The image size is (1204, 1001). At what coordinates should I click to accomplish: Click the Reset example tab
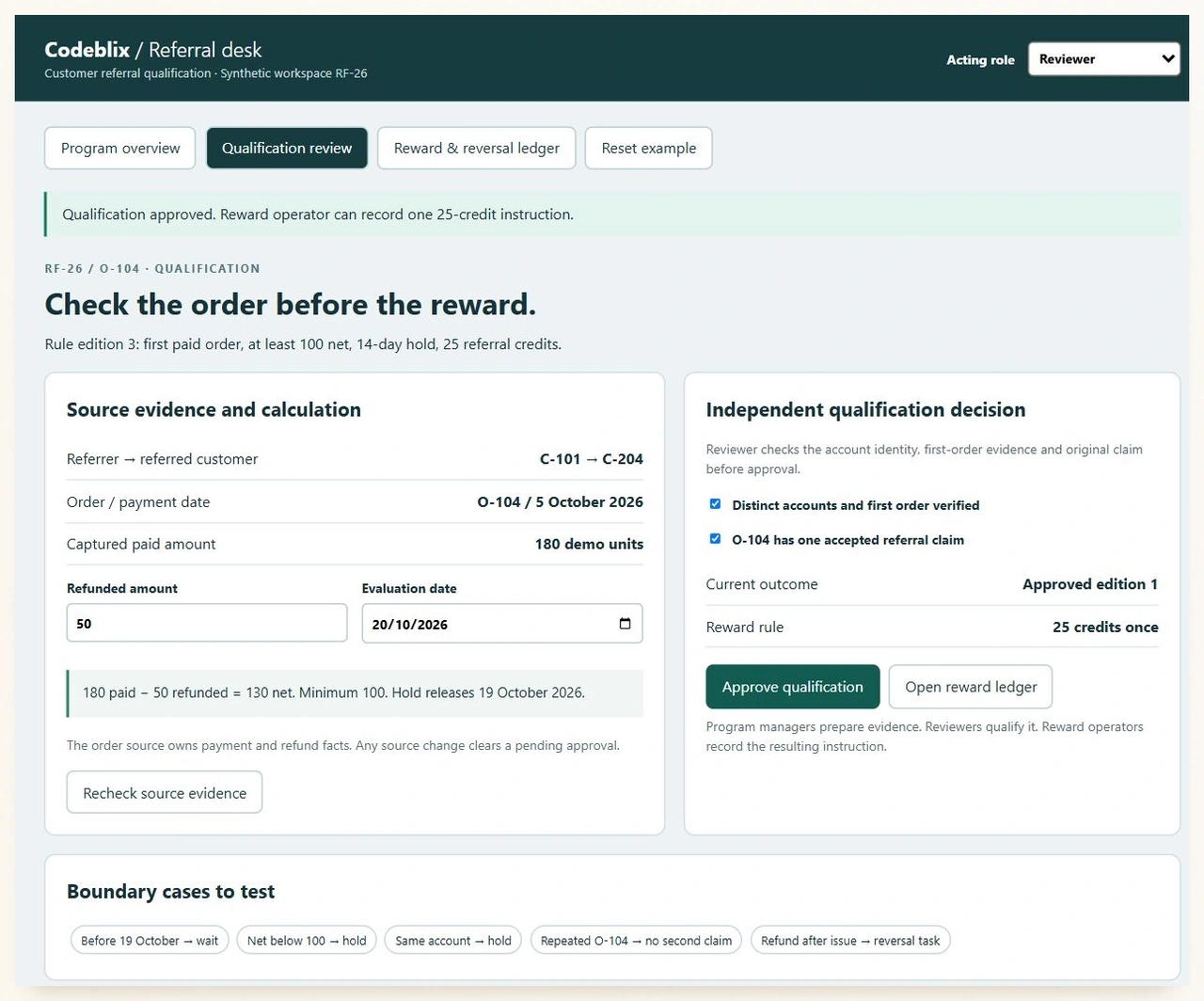pyautogui.click(x=649, y=149)
